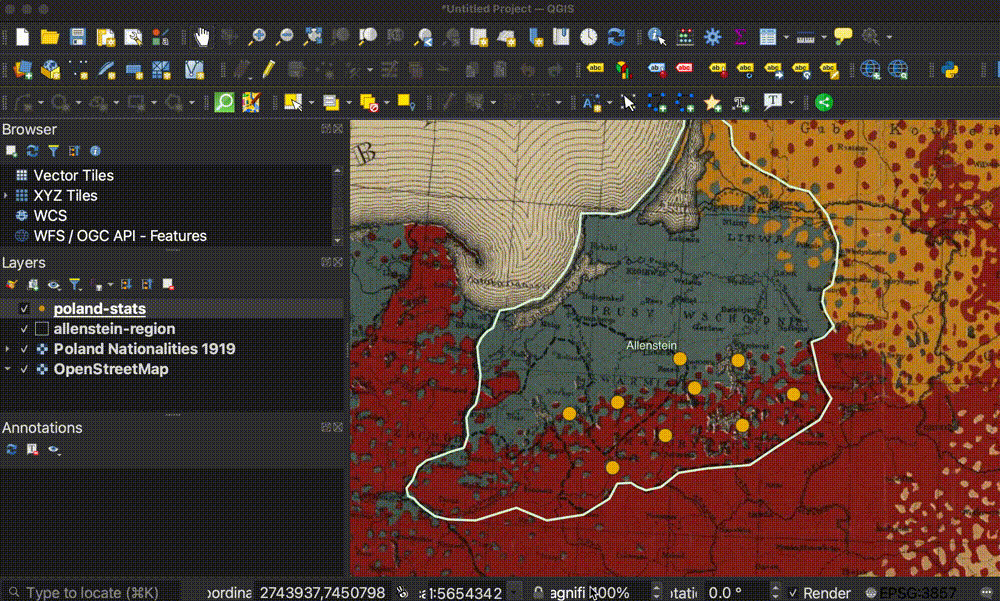Select the poland-stats layer name

coord(99,309)
